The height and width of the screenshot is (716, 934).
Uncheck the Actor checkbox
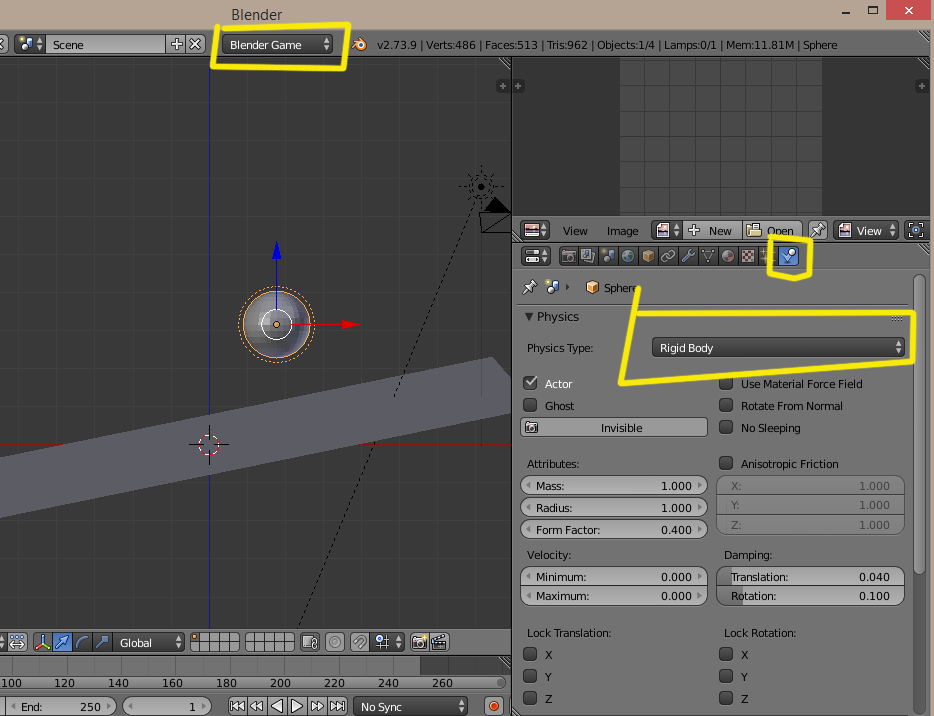pos(531,384)
